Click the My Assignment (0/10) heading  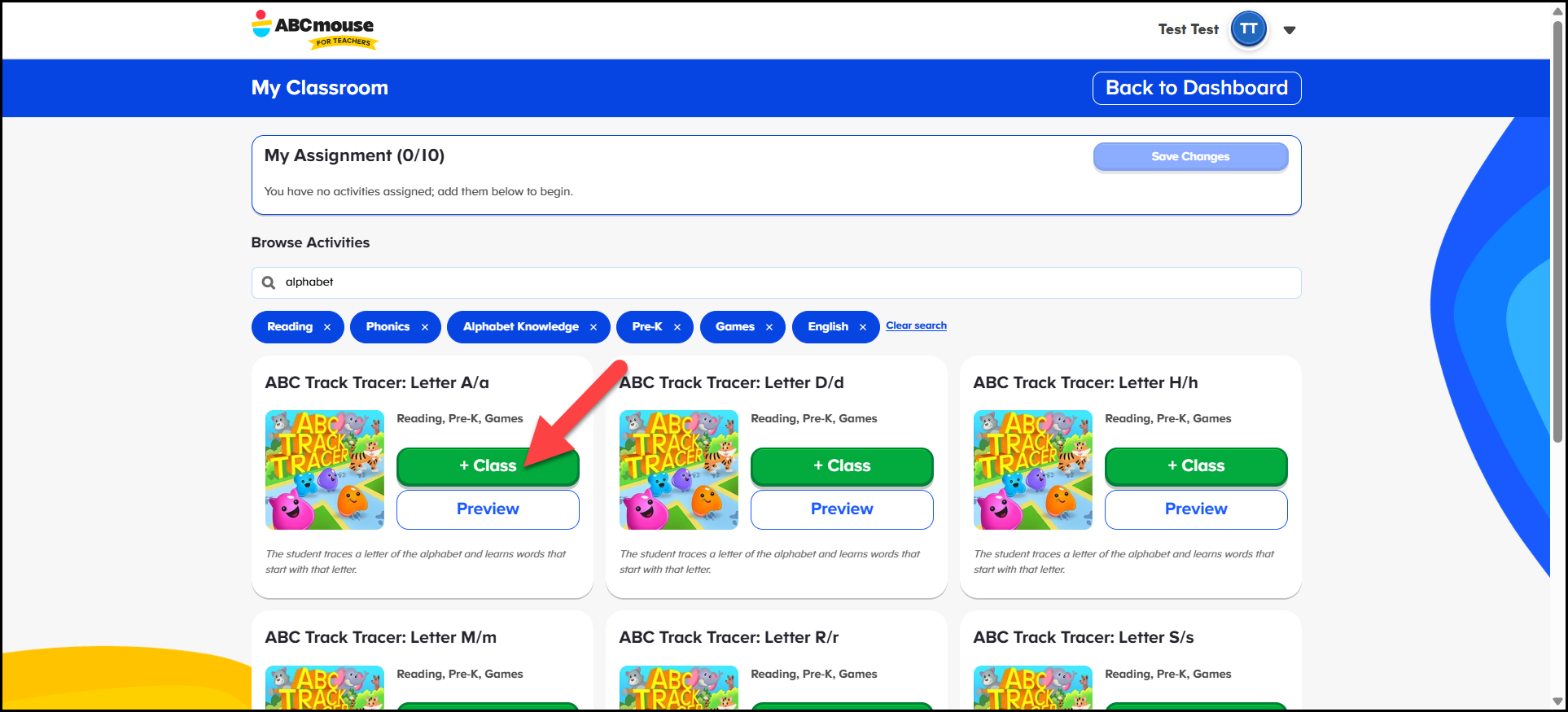[x=354, y=155]
